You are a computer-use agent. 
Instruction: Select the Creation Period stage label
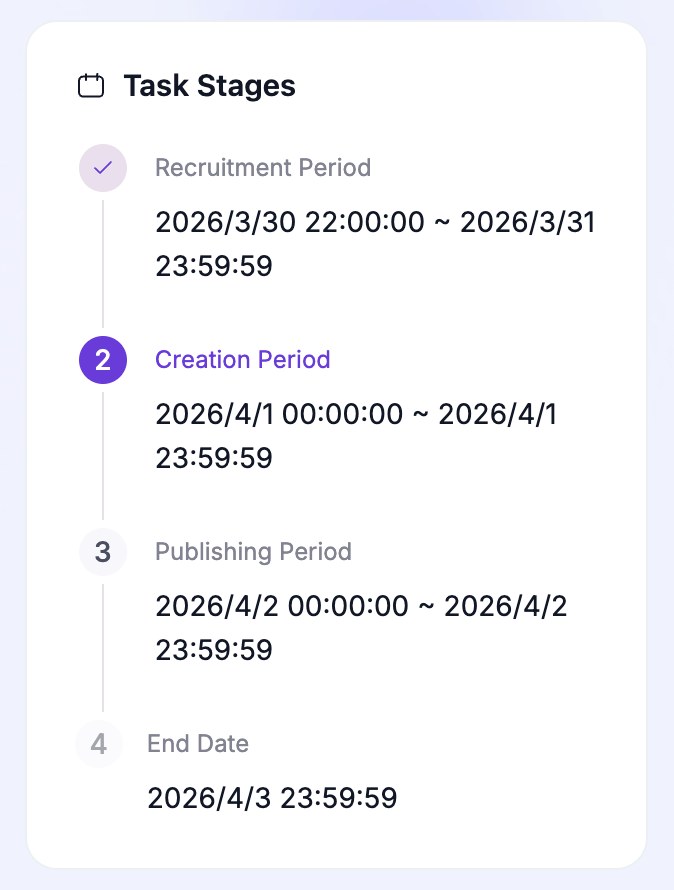pyautogui.click(x=243, y=359)
